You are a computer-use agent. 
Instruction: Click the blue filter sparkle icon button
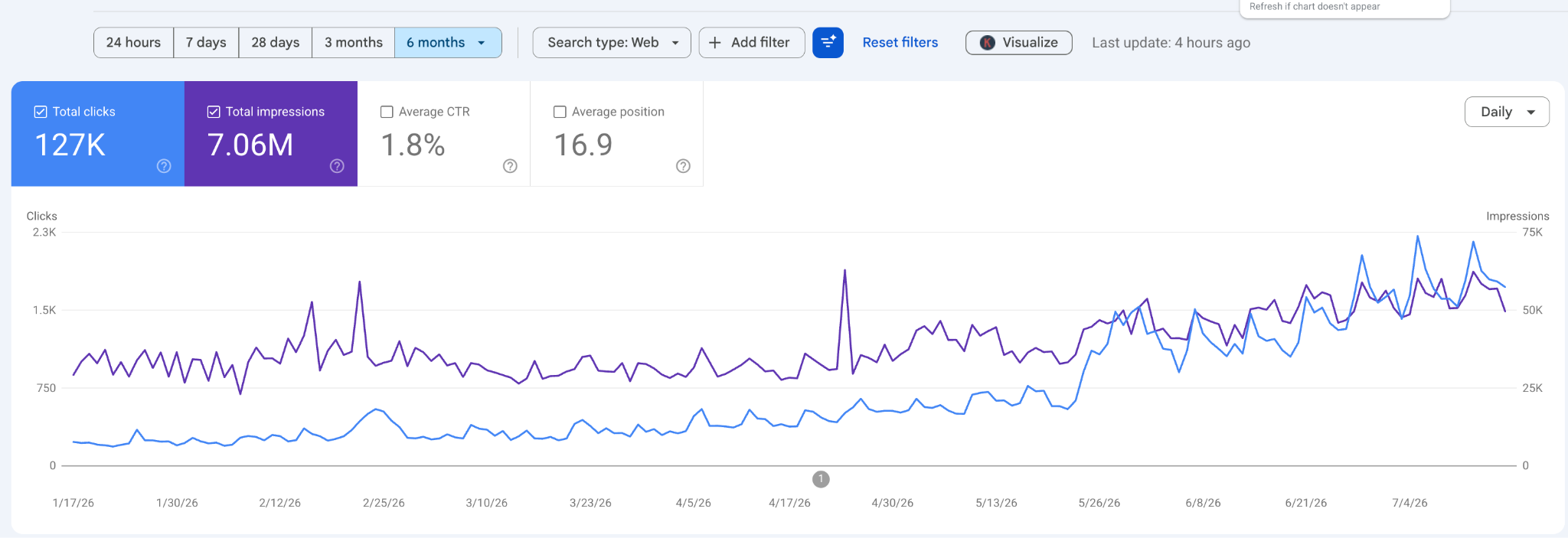coord(828,43)
